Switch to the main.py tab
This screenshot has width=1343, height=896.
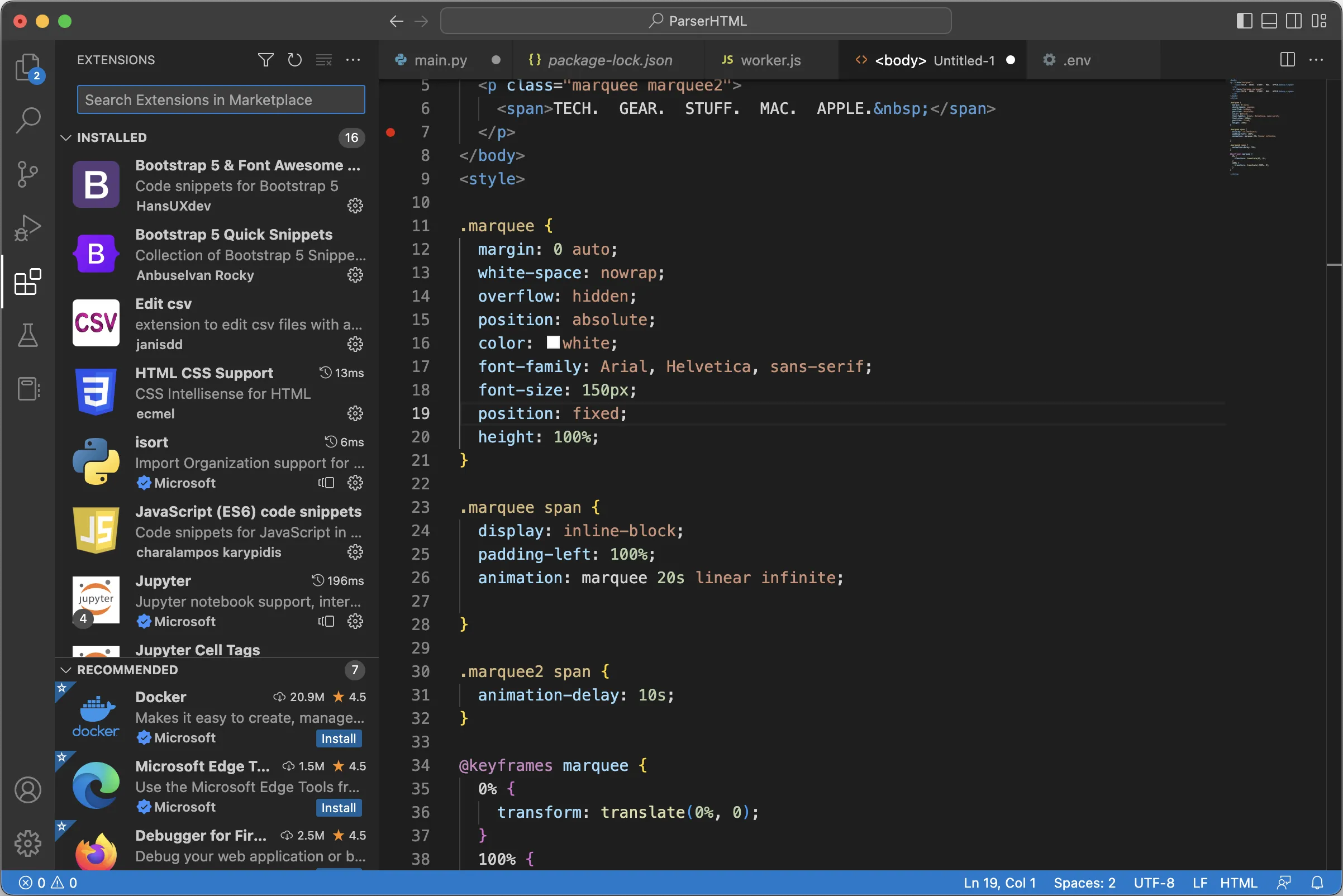446,60
